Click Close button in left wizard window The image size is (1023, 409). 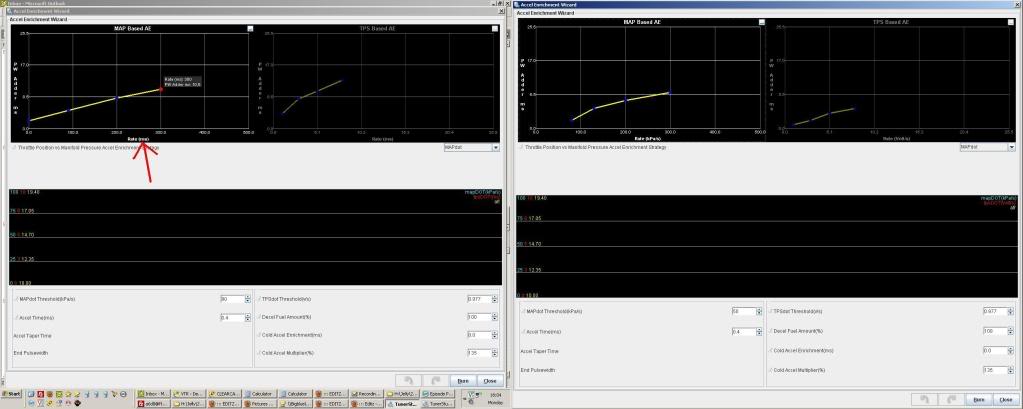[x=489, y=380]
